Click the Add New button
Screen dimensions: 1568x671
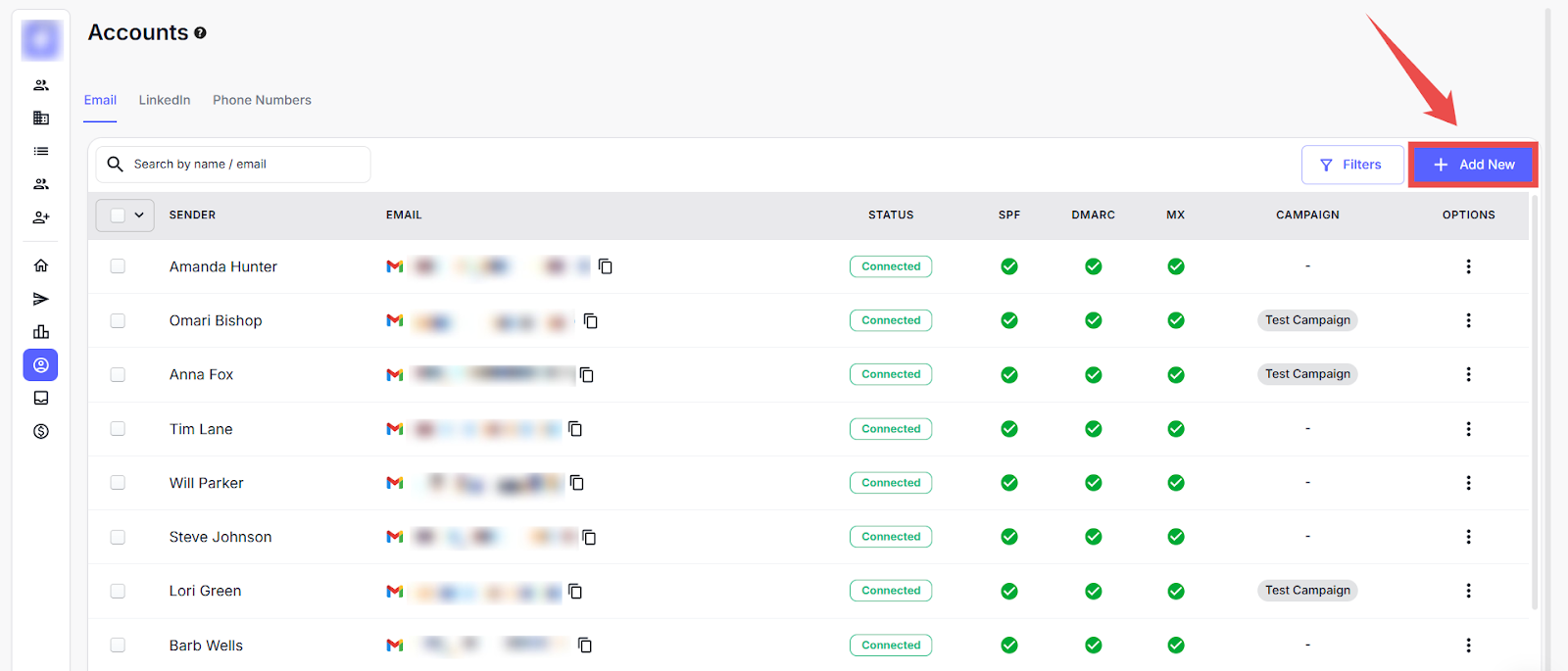click(1473, 165)
